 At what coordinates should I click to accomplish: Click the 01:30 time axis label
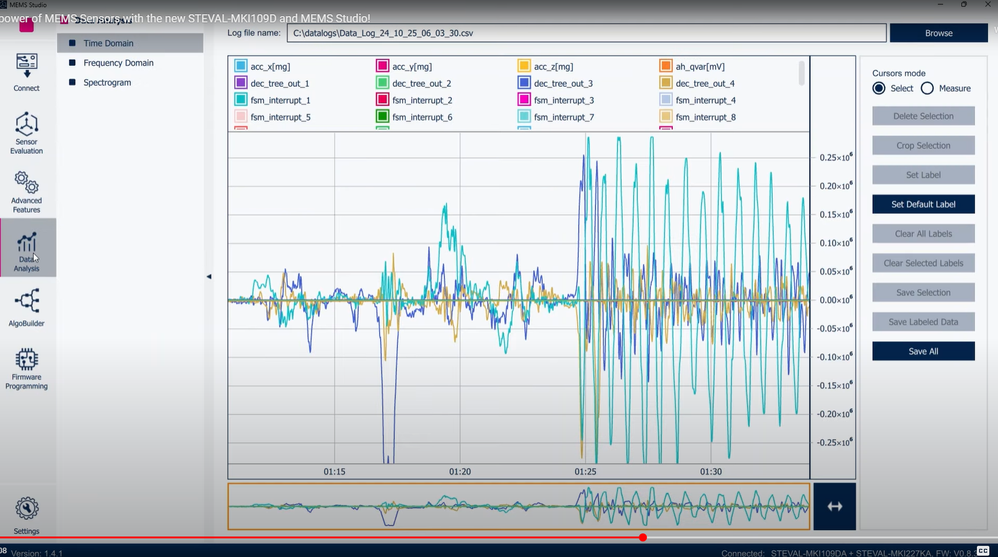tap(711, 472)
